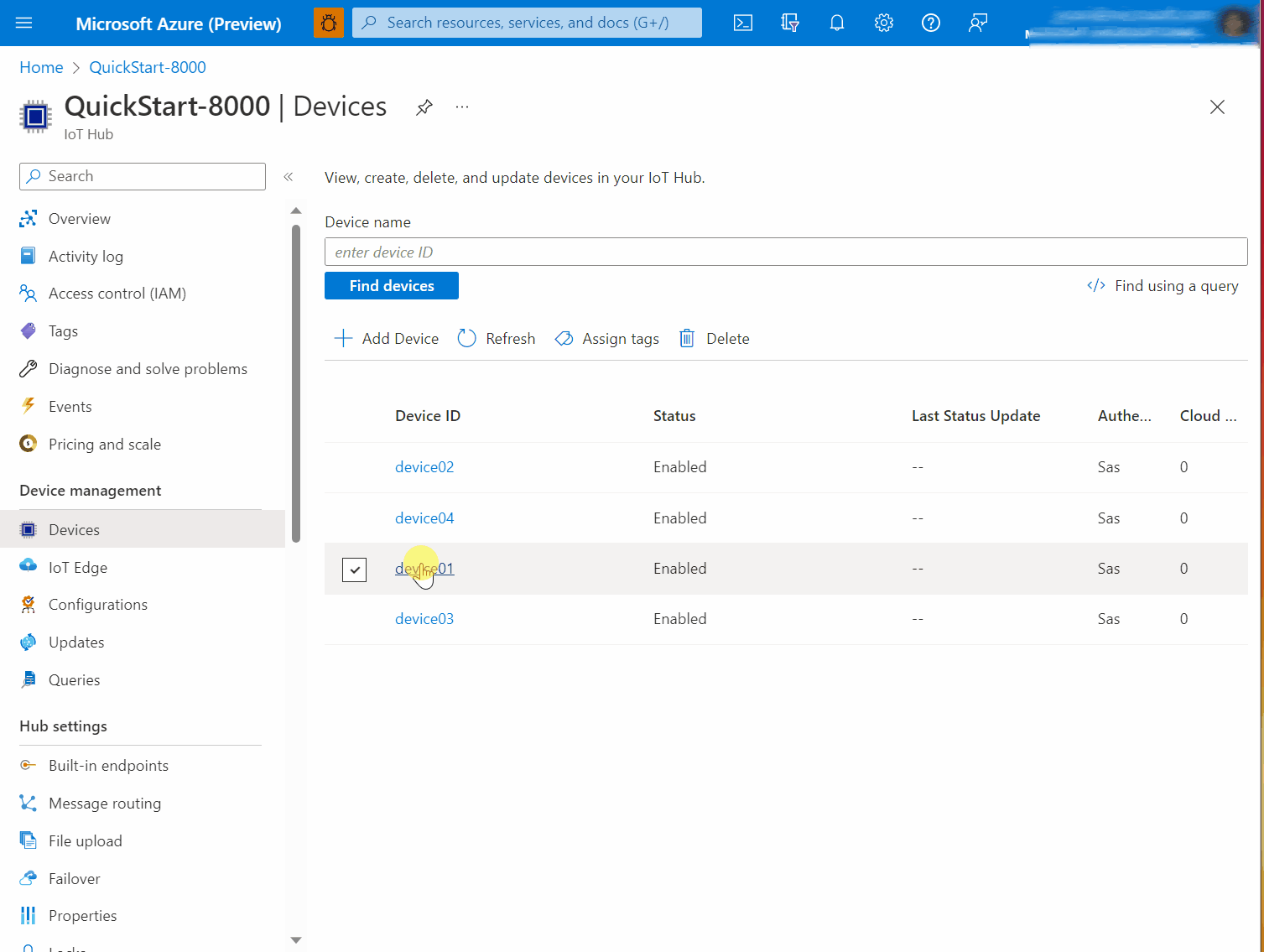Click the orange bug report icon
Viewport: 1264px width, 952px height.
click(329, 23)
